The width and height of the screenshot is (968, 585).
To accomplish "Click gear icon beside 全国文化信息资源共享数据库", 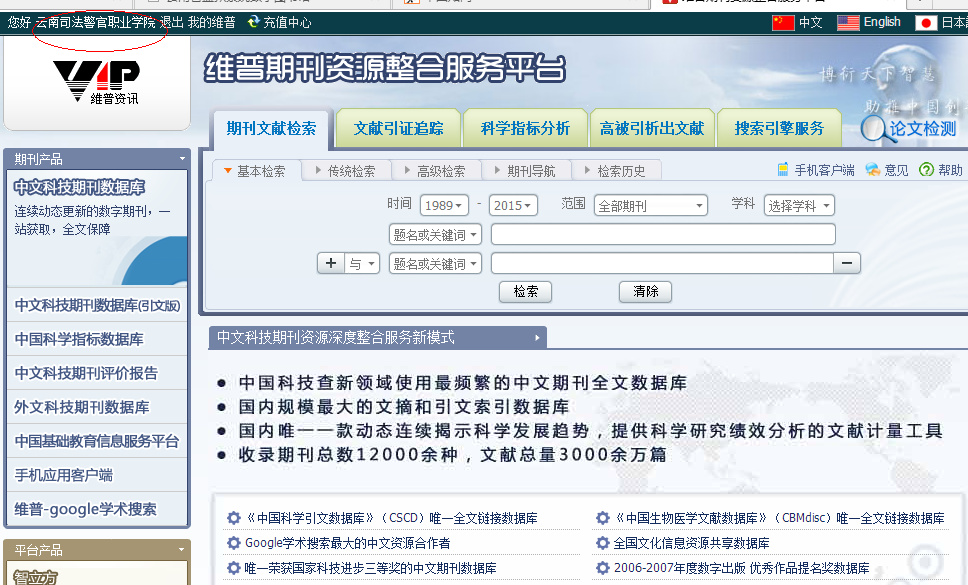I will click(x=603, y=543).
